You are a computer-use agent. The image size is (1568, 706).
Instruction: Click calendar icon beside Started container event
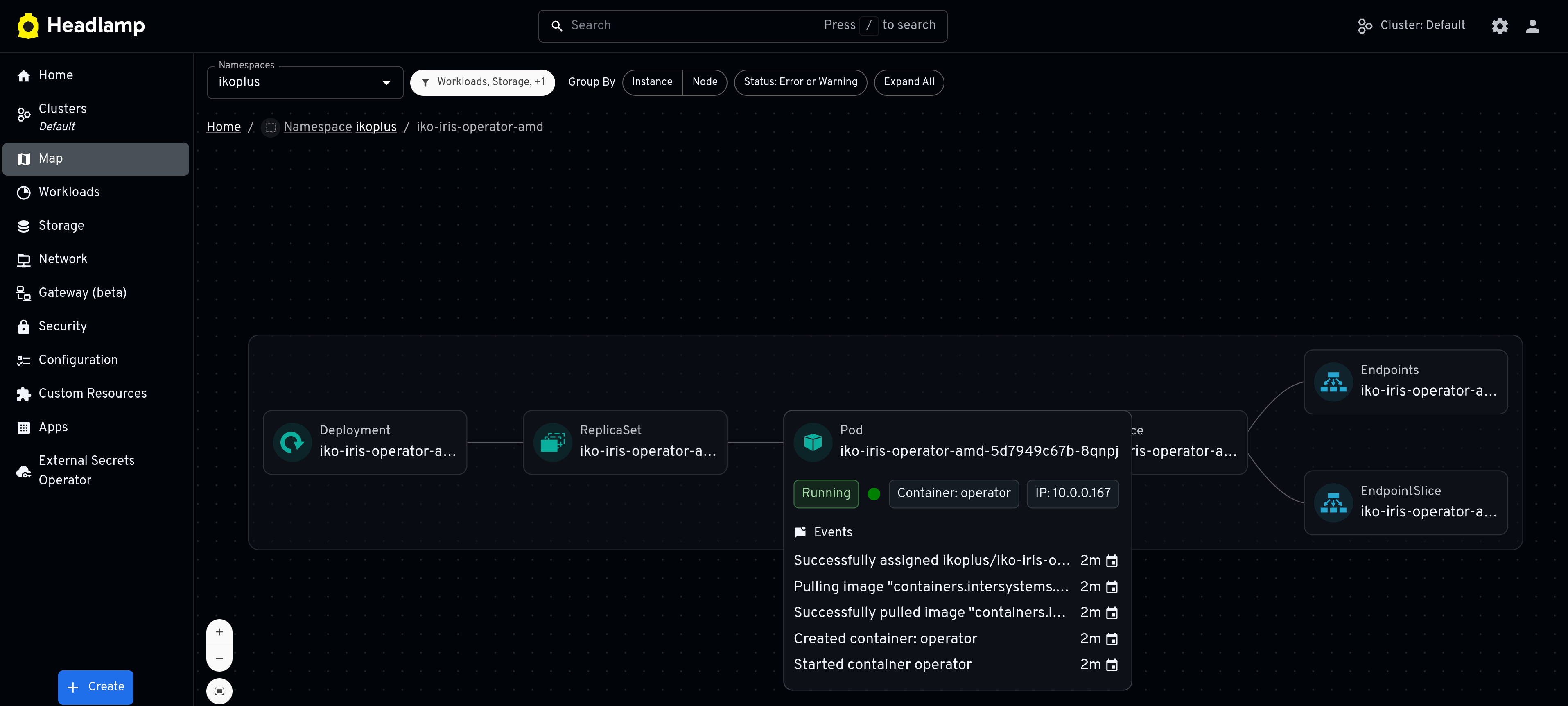pos(1112,665)
